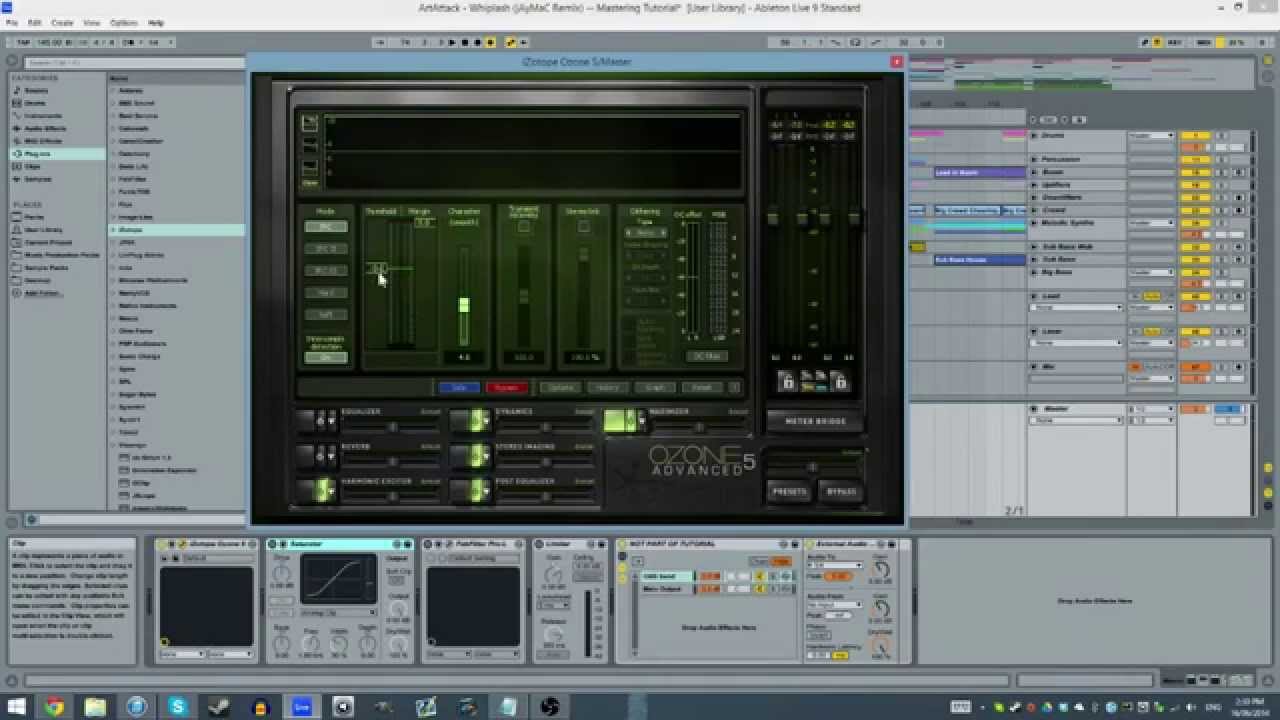Viewport: 1280px width, 720px height.
Task: Open Google Chrome from the taskbar
Action: pyautogui.click(x=54, y=707)
